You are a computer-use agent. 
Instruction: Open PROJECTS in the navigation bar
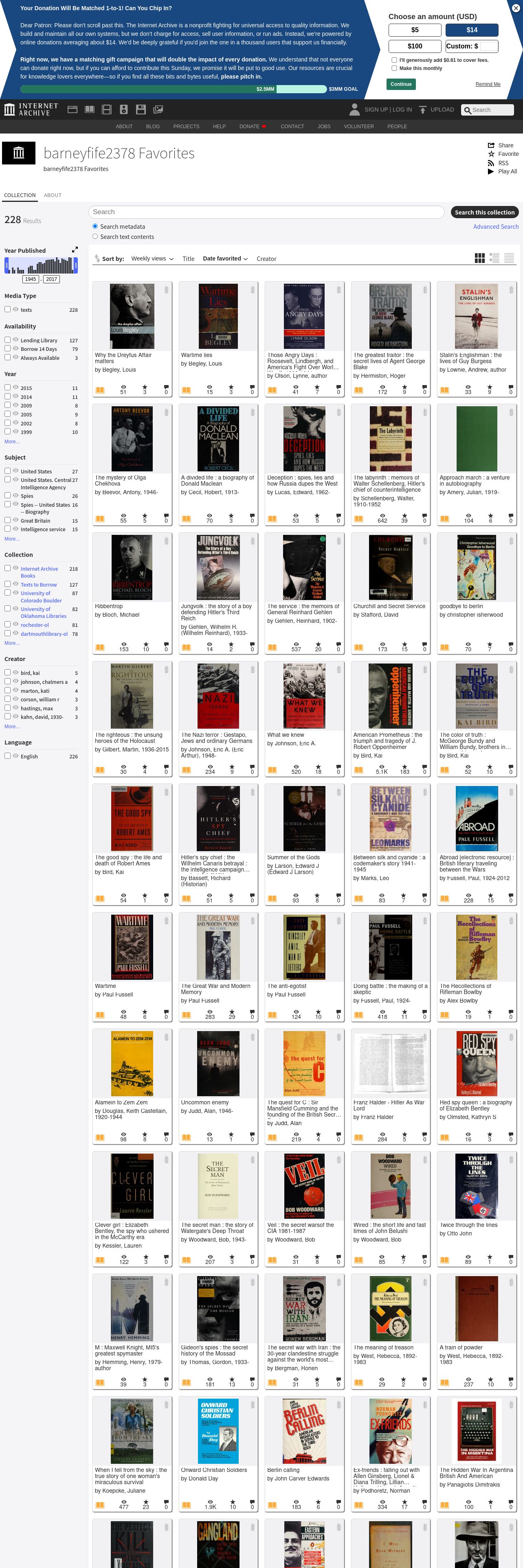click(186, 127)
